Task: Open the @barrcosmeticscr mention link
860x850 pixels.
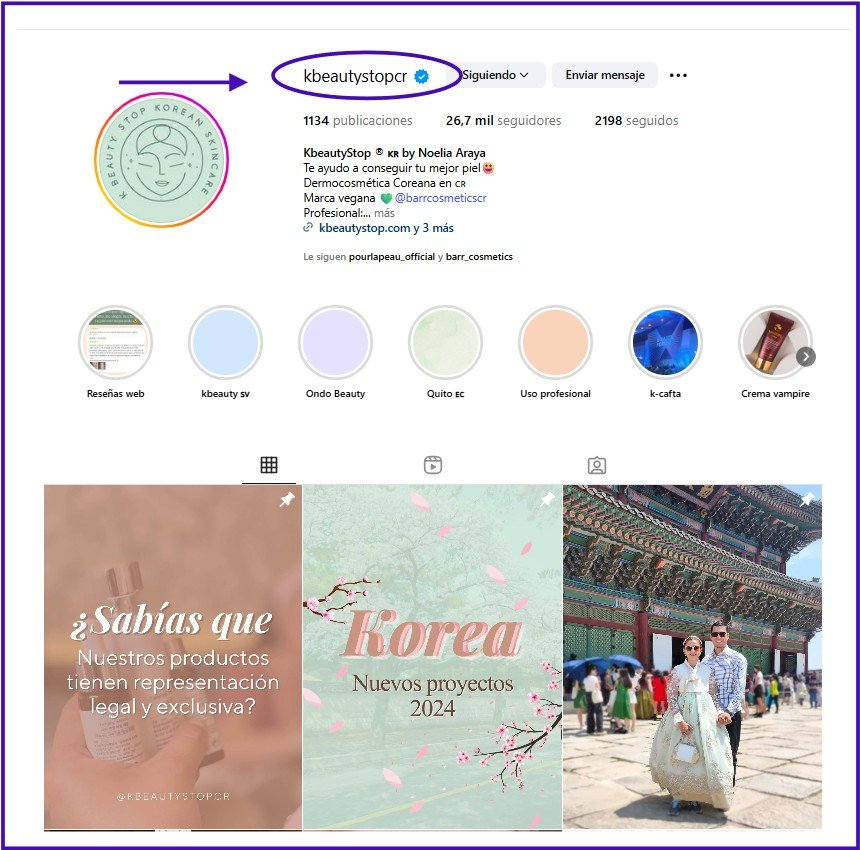Action: [440, 198]
